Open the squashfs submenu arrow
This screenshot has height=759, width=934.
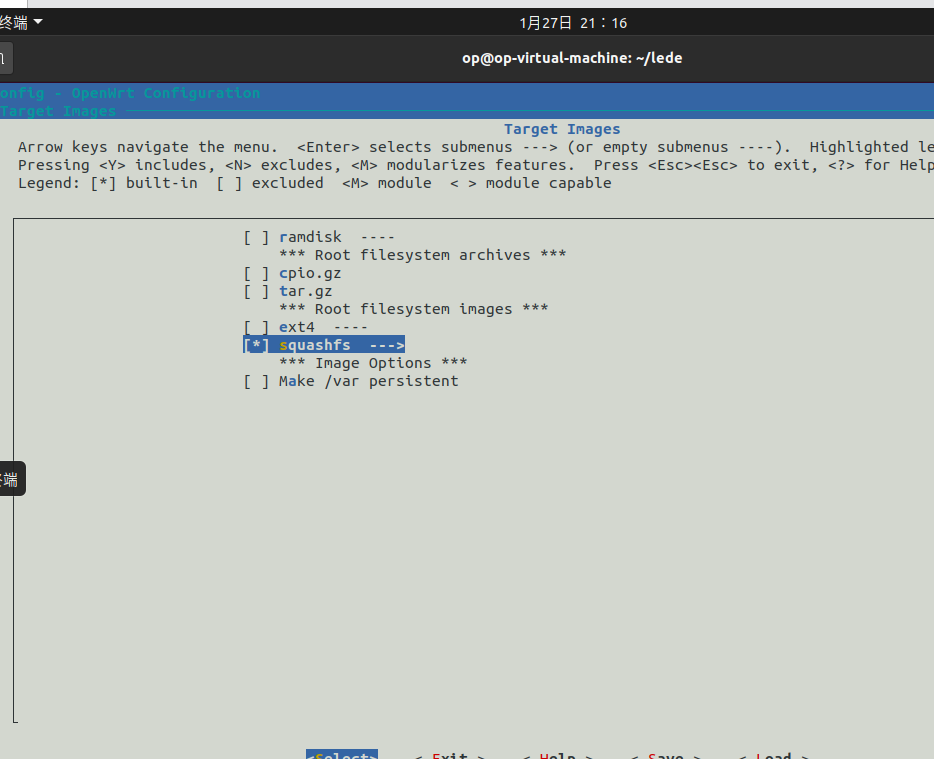pyautogui.click(x=387, y=346)
